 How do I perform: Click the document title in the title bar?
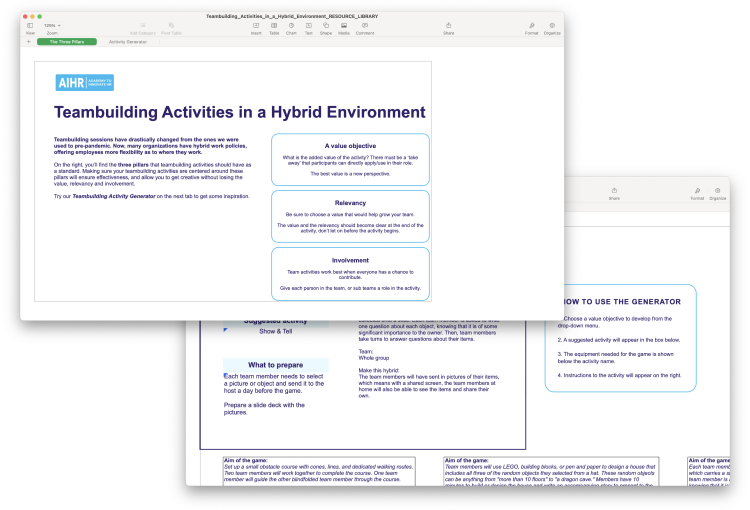coord(292,16)
